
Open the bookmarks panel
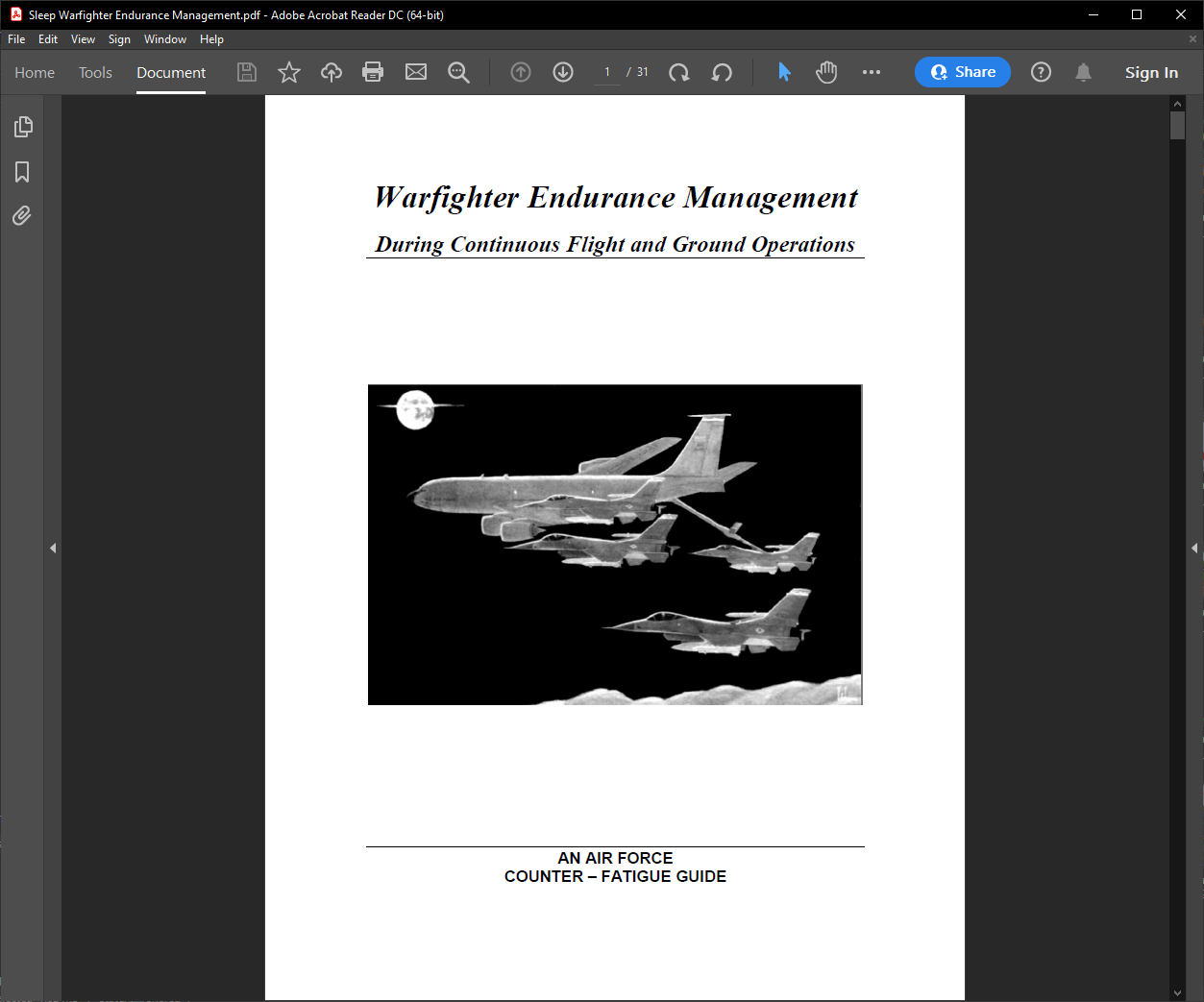click(22, 172)
